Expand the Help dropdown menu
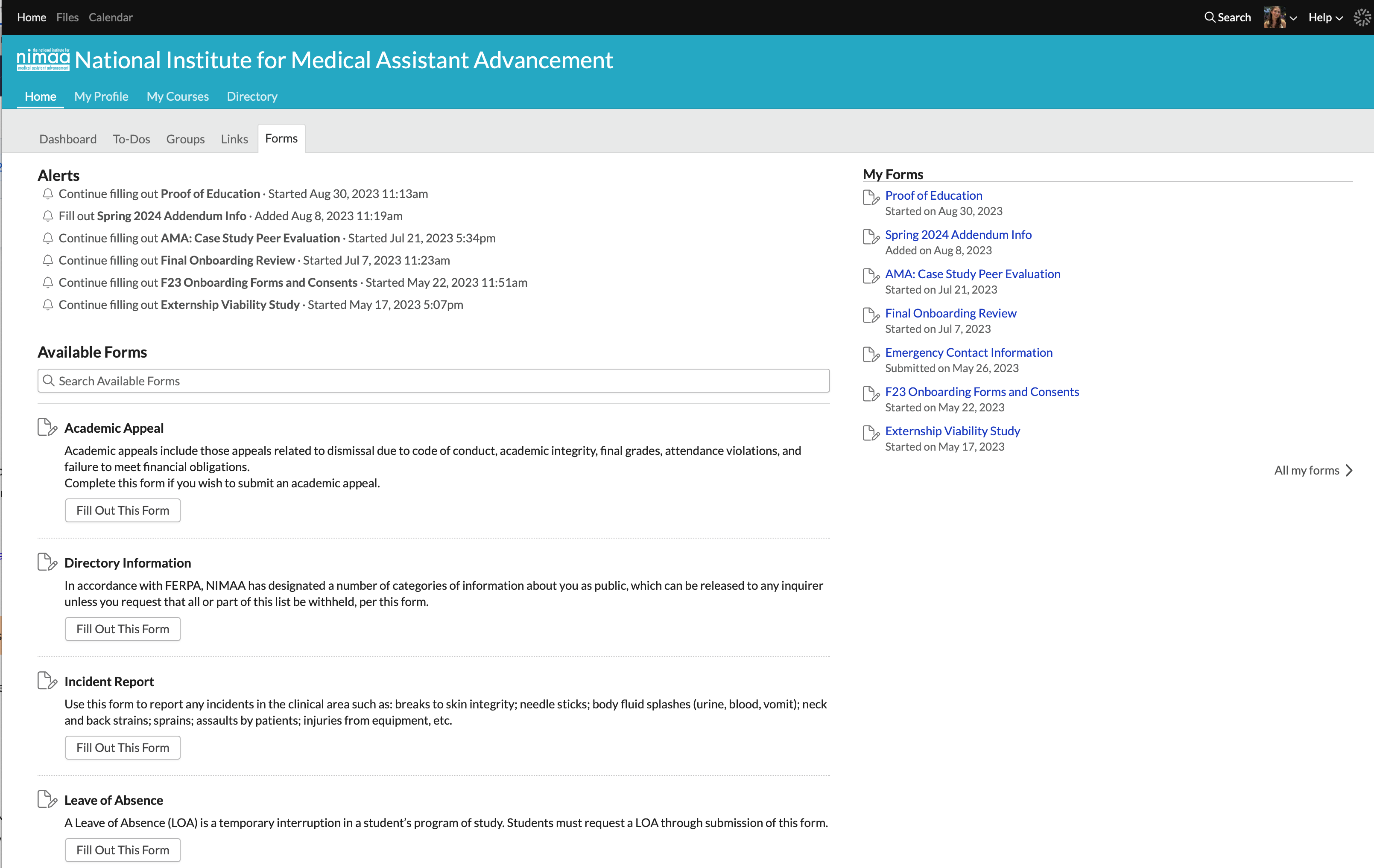 pos(1325,17)
